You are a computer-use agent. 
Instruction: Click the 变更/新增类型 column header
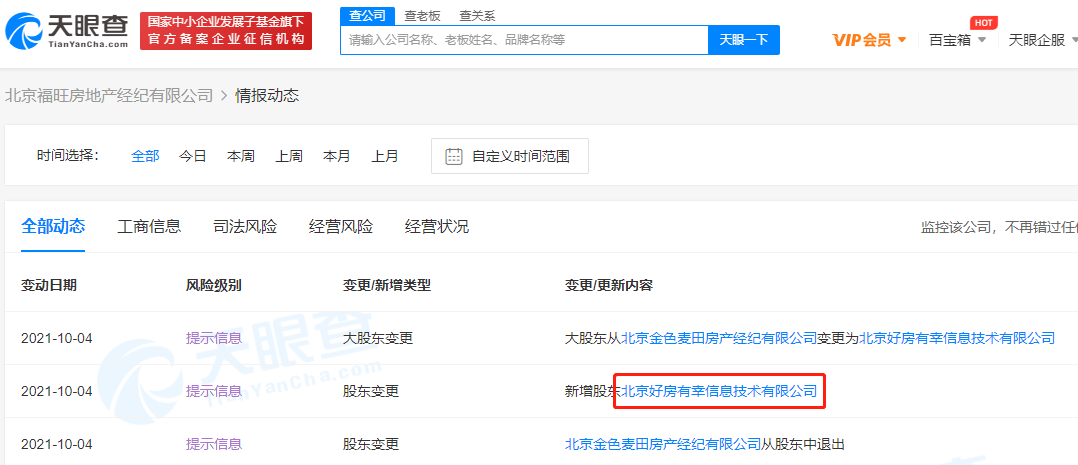(387, 285)
